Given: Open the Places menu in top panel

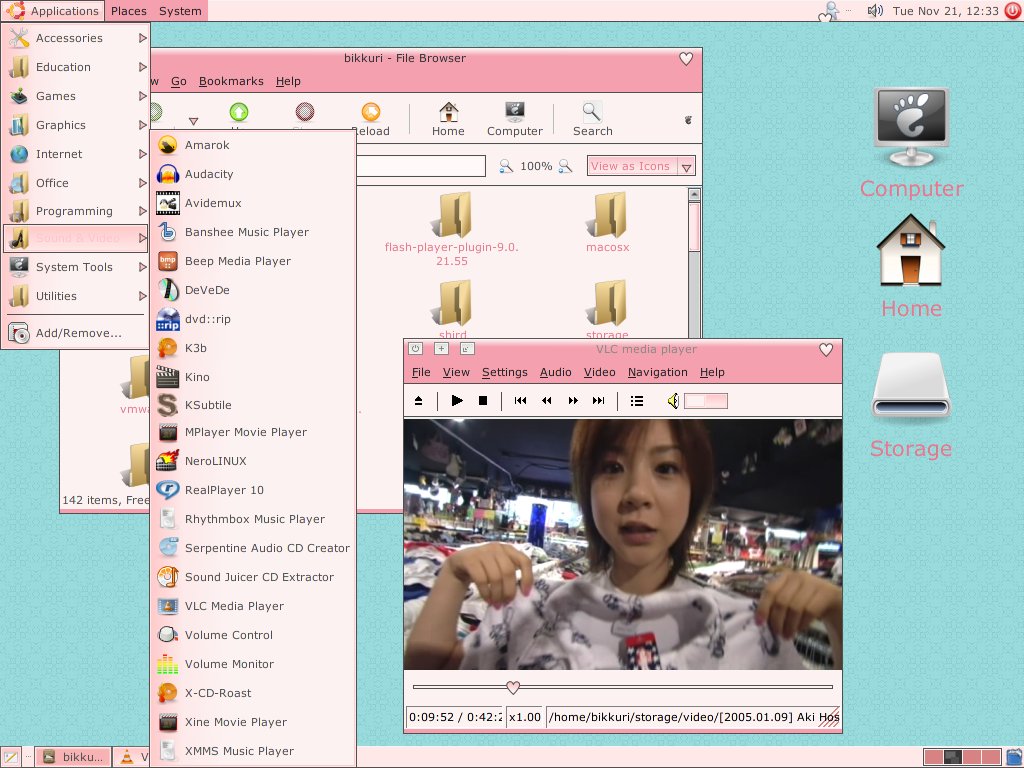Looking at the screenshot, I should 129,11.
